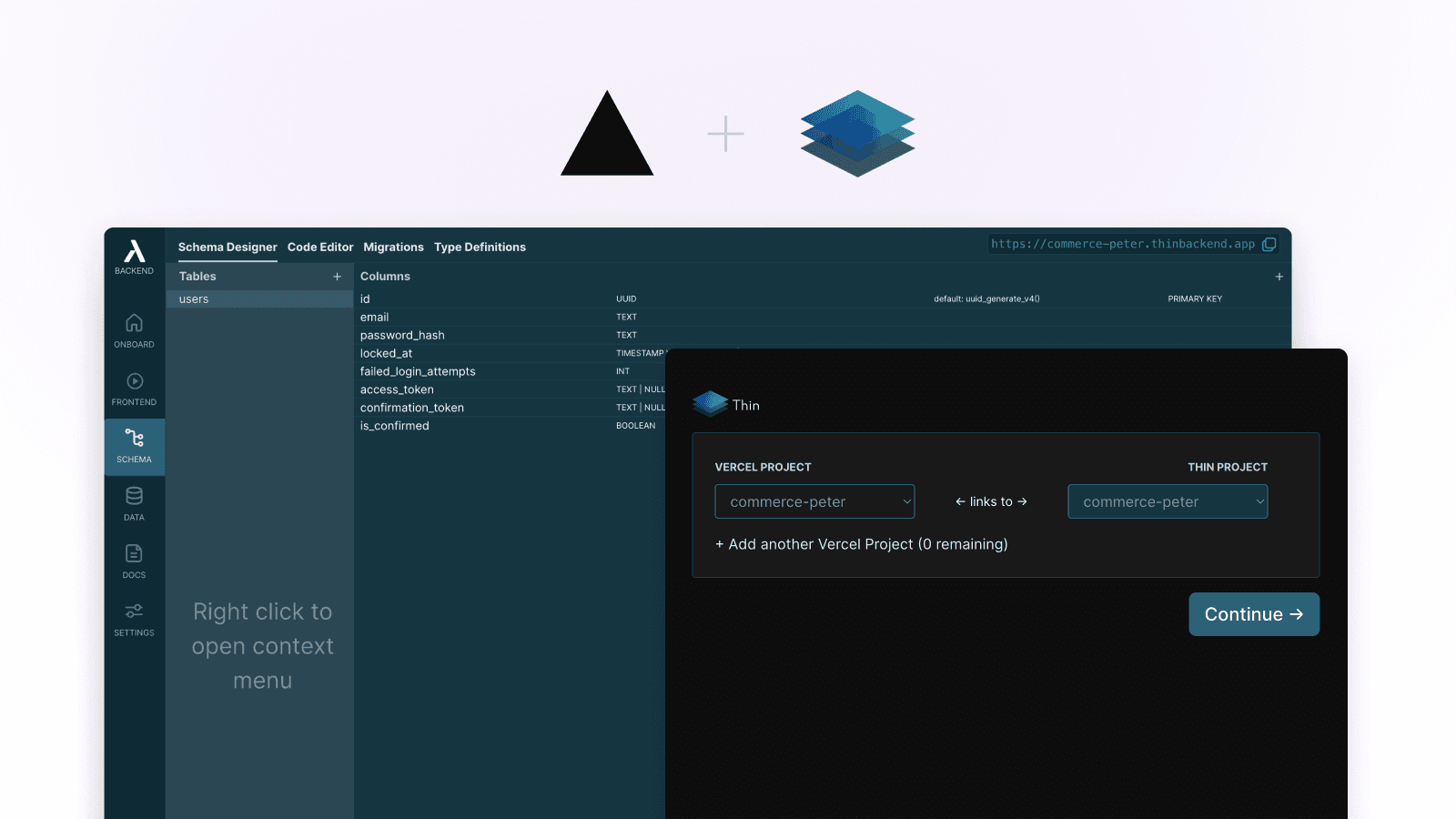Switch to Type Definitions tab

pos(480,247)
